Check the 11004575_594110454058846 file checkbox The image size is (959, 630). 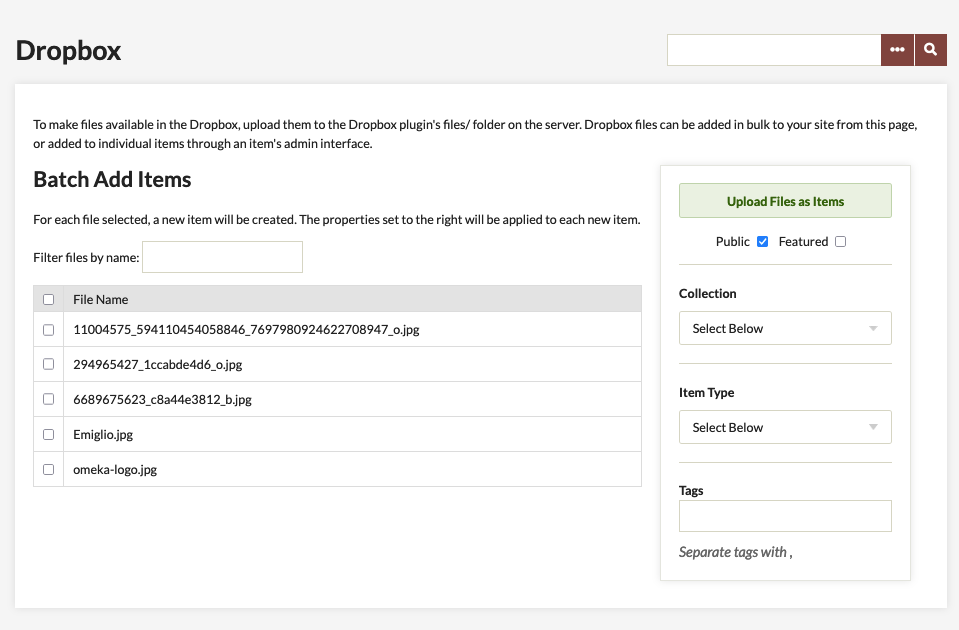(x=48, y=330)
